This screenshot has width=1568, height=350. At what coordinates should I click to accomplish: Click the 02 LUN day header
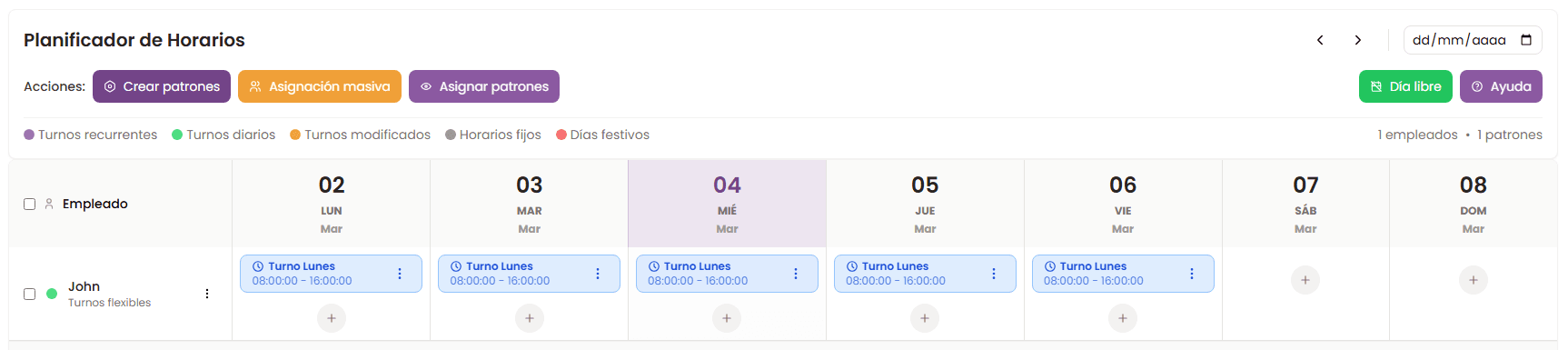coord(332,204)
